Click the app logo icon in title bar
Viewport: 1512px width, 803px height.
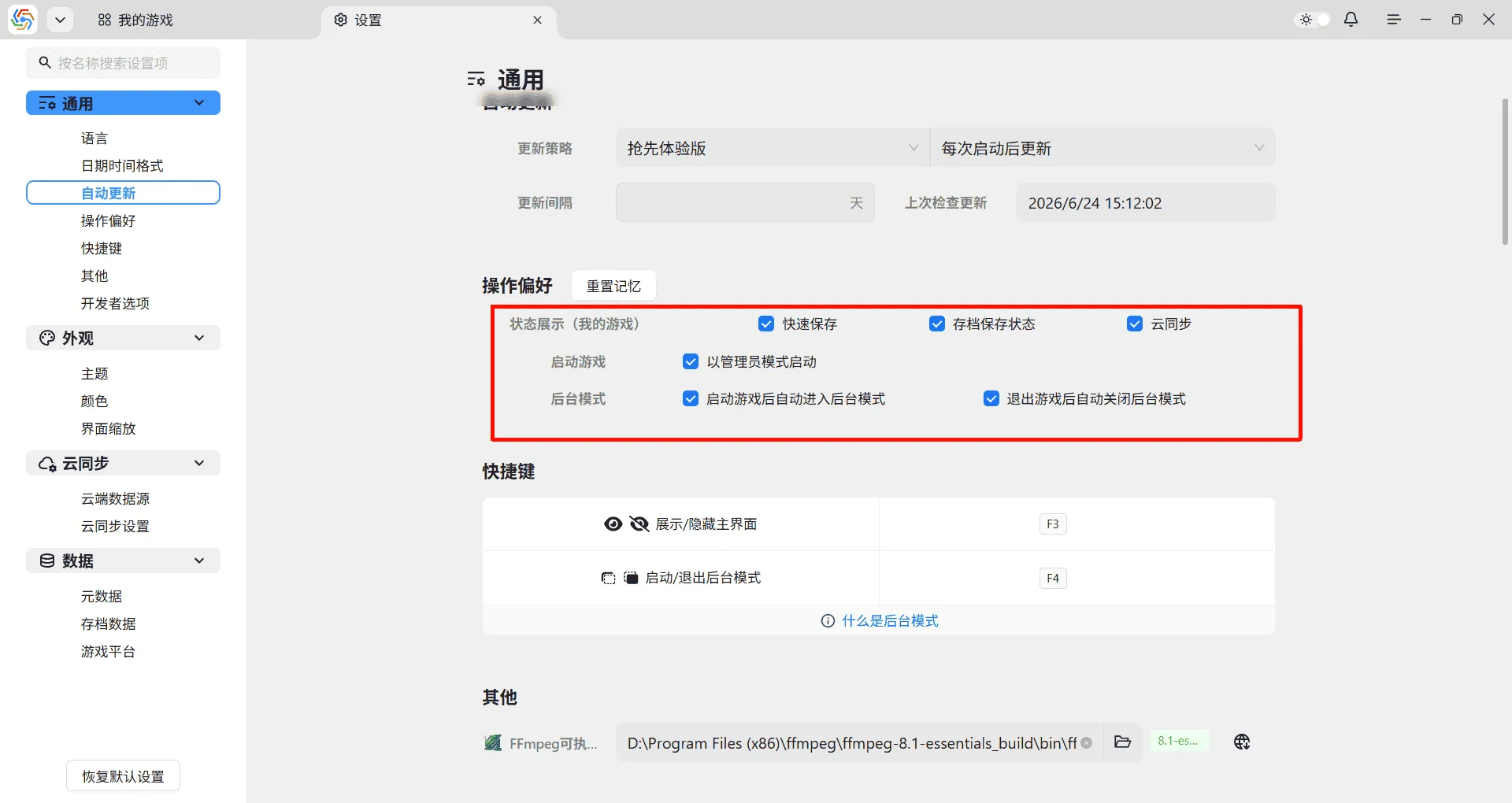point(23,20)
